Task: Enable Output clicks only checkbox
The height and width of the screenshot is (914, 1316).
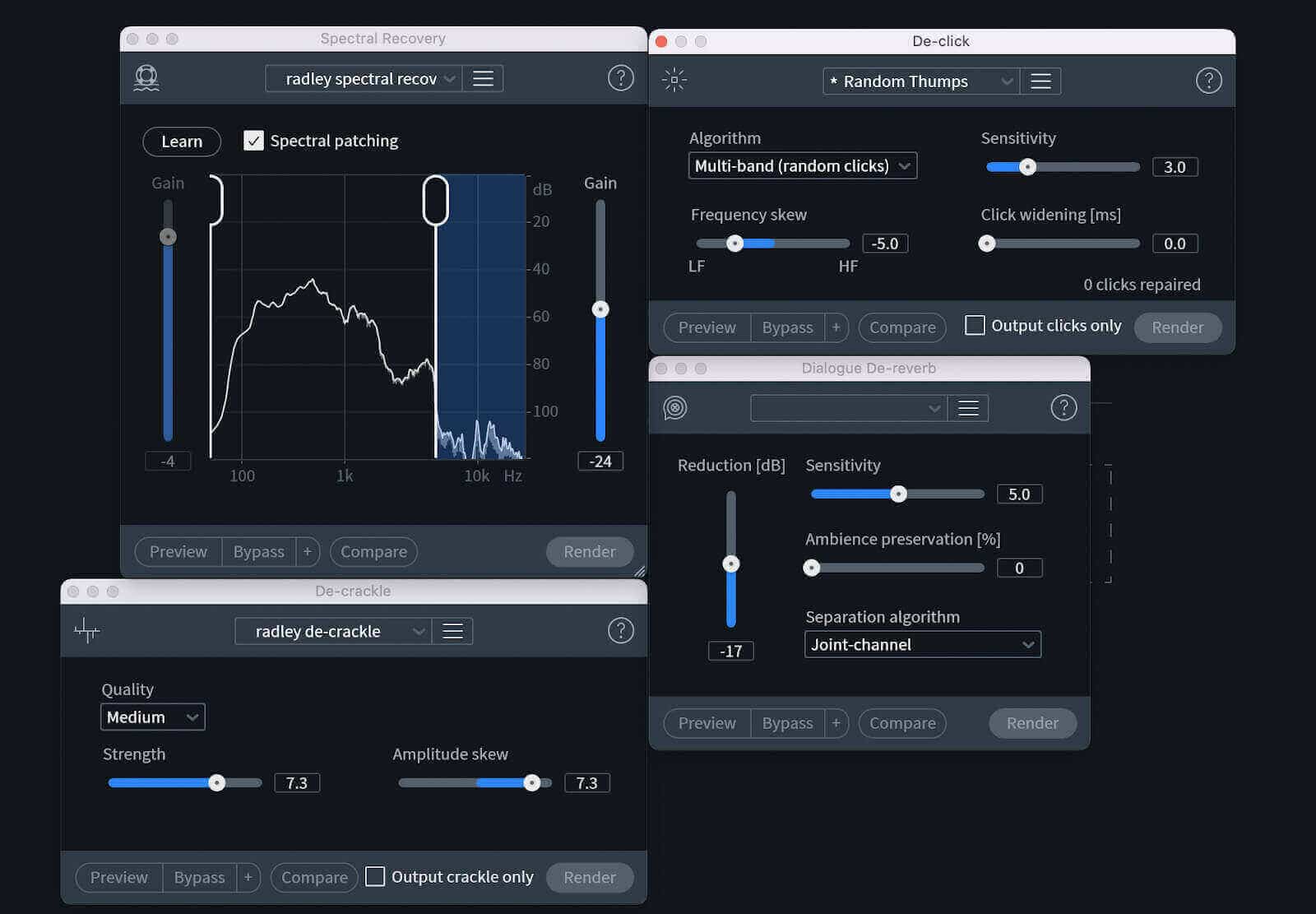Action: point(975,325)
